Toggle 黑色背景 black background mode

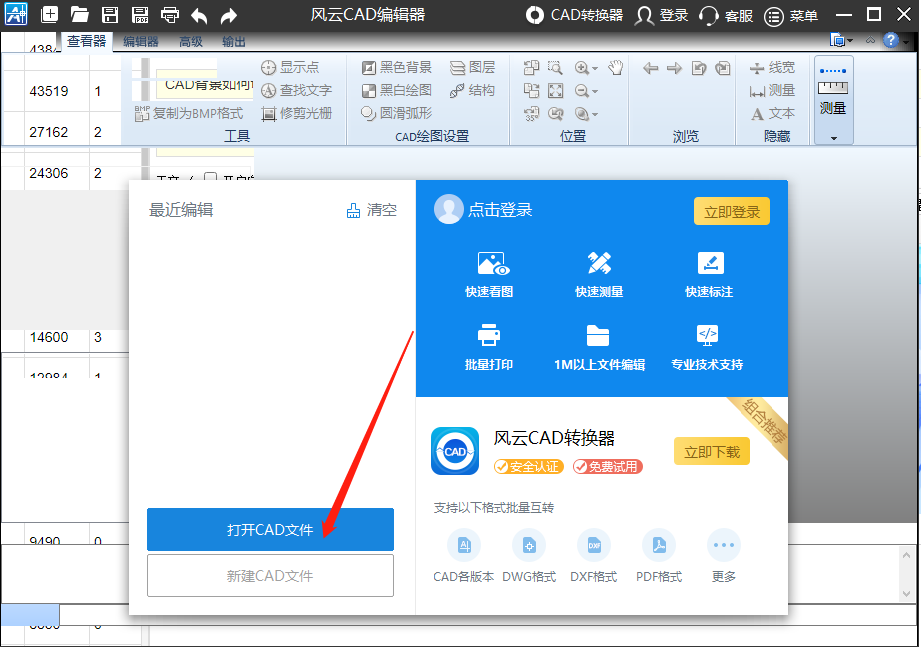[396, 67]
